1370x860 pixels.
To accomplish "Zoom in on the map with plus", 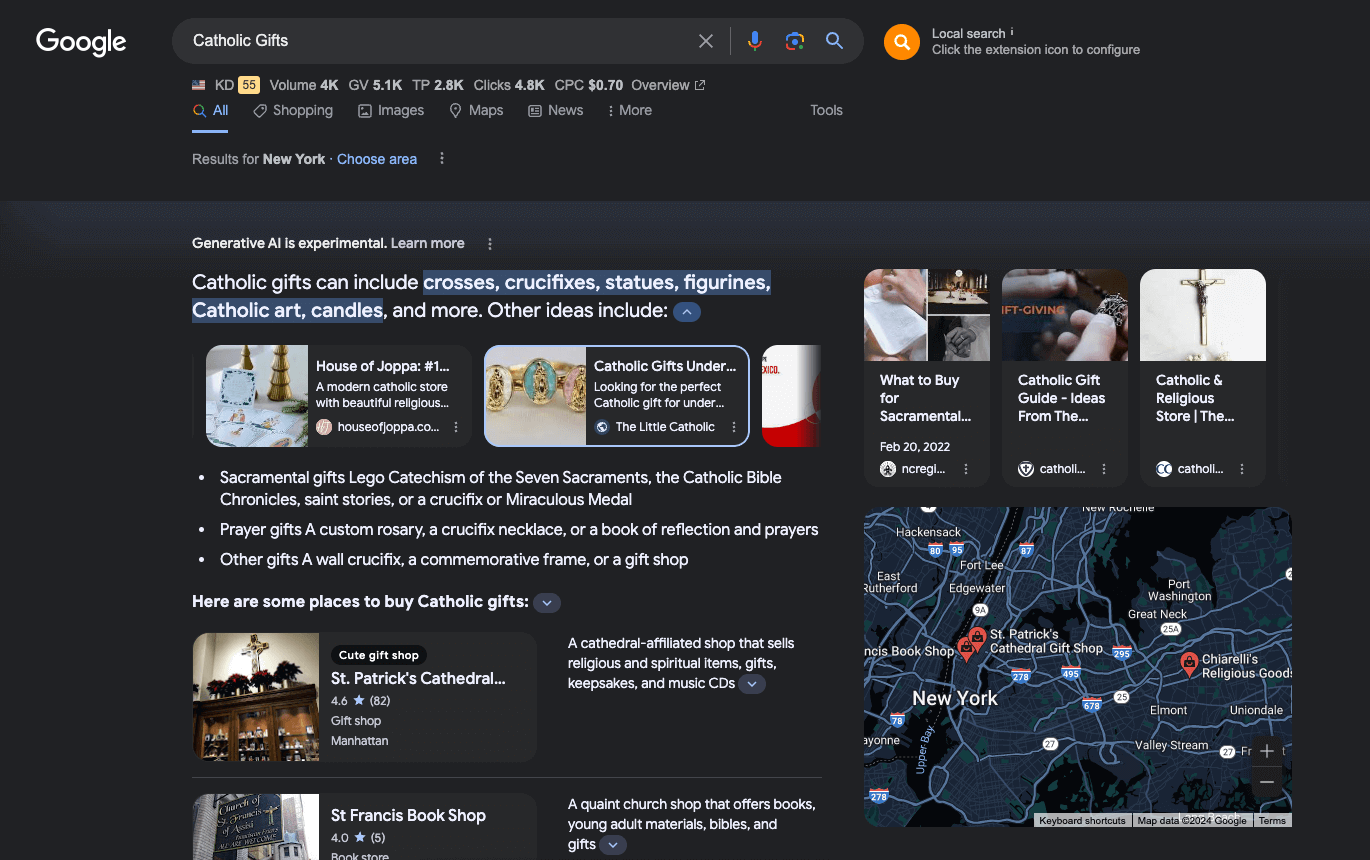I will pos(1267,751).
